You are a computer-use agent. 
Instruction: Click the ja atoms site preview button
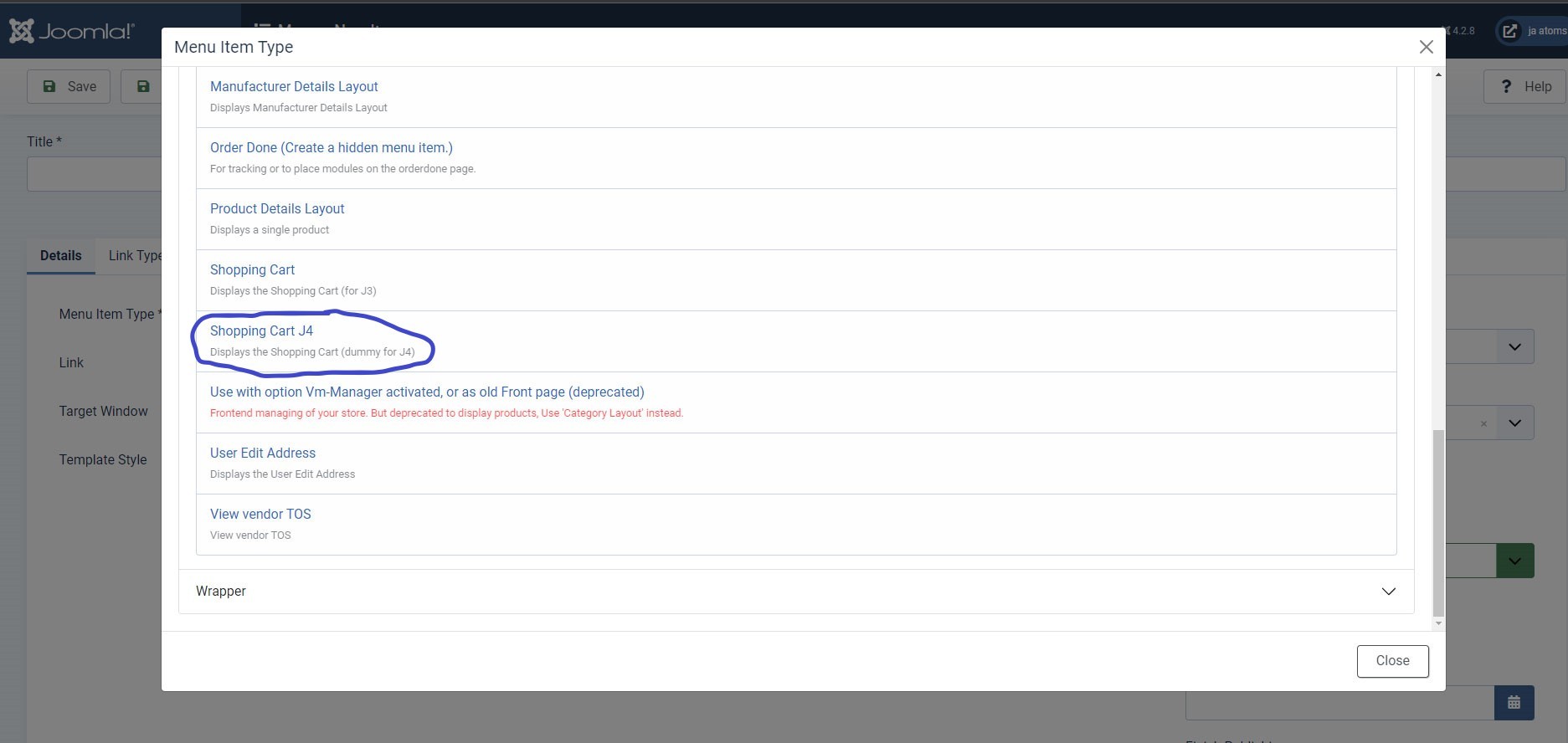point(1534,31)
